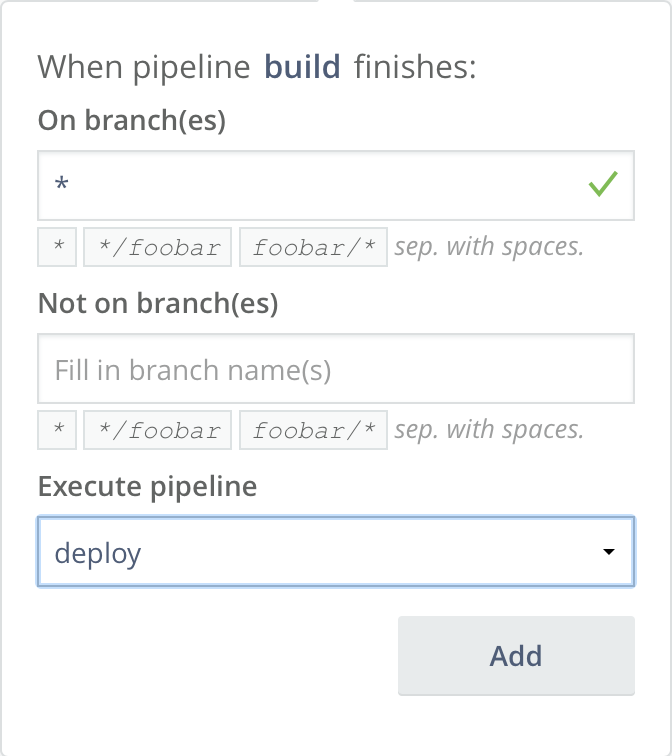Click the "When pipeline" heading text
The image size is (672, 756).
pyautogui.click(x=143, y=68)
